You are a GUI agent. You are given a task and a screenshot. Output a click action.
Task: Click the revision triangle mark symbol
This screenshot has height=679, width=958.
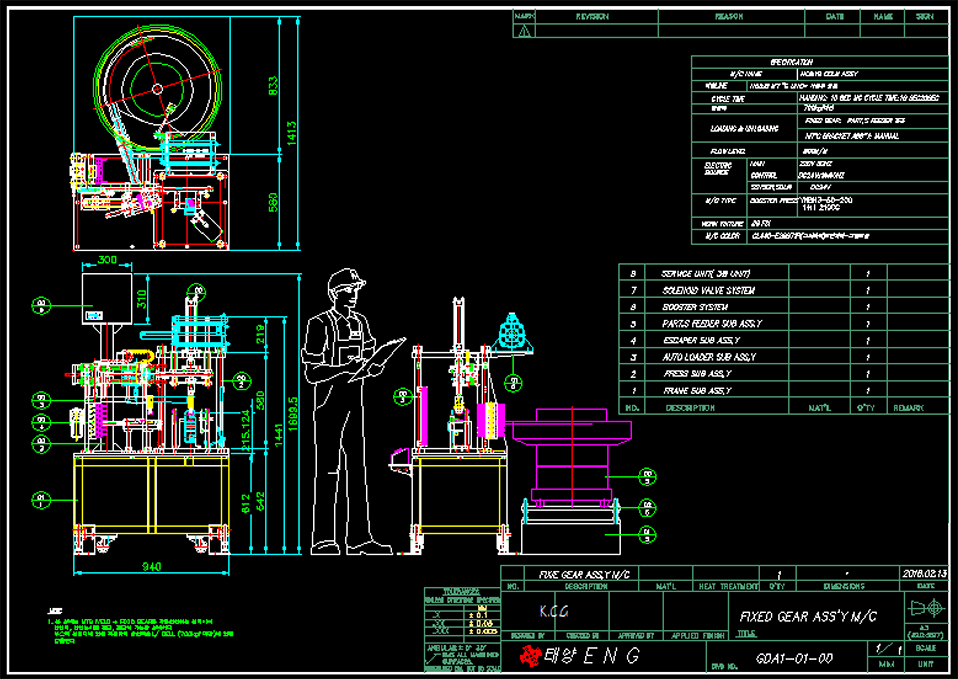(523, 31)
